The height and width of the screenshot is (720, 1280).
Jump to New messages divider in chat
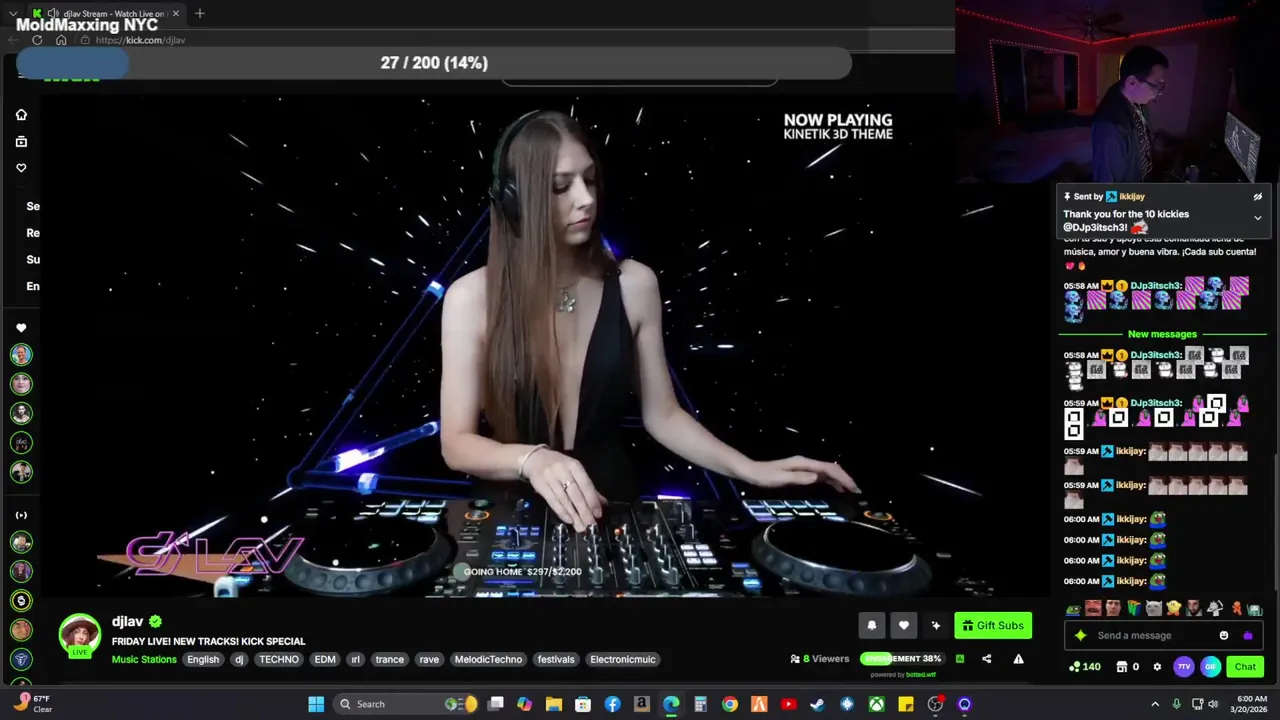coord(1162,334)
